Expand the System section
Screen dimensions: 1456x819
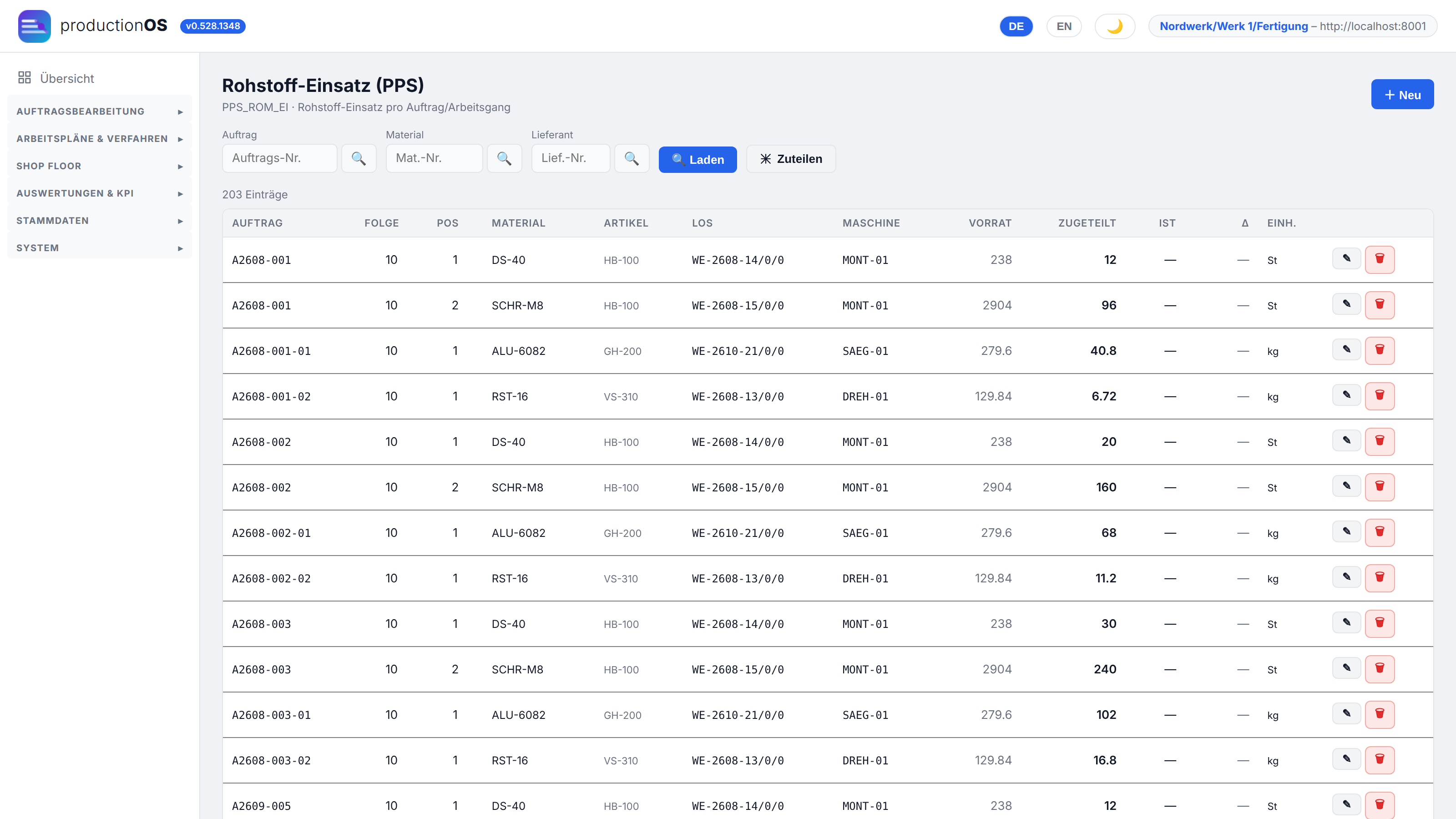[x=100, y=248]
